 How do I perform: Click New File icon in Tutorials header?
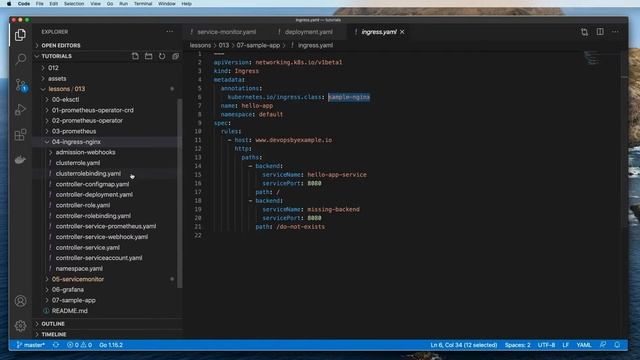click(x=135, y=56)
